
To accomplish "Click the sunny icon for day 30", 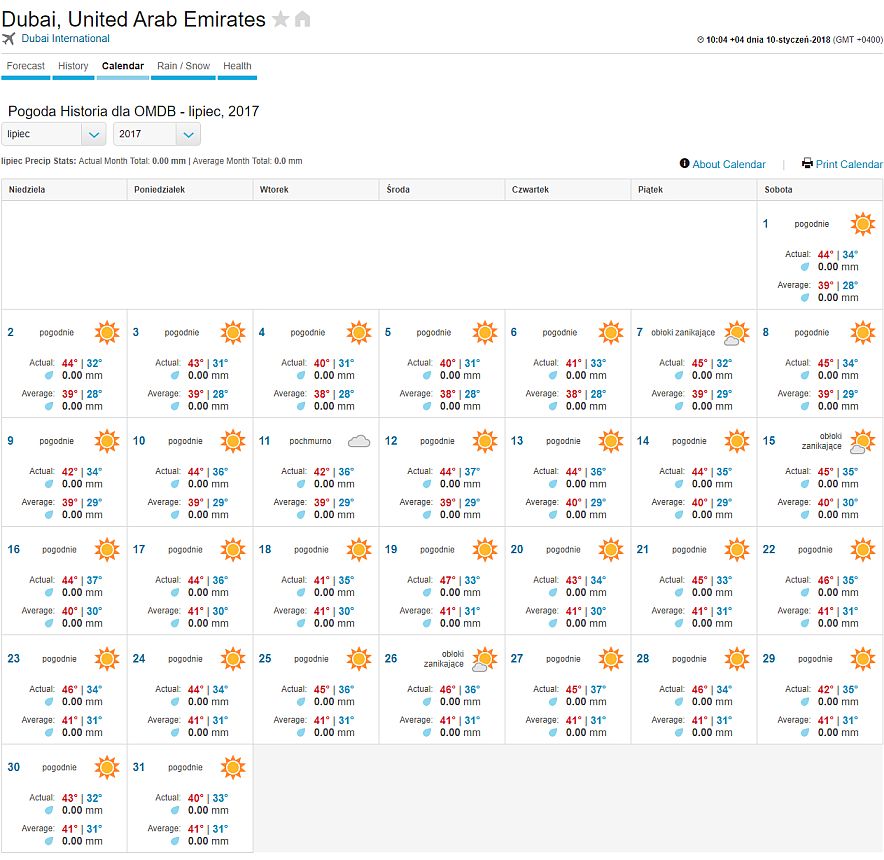I will [107, 767].
